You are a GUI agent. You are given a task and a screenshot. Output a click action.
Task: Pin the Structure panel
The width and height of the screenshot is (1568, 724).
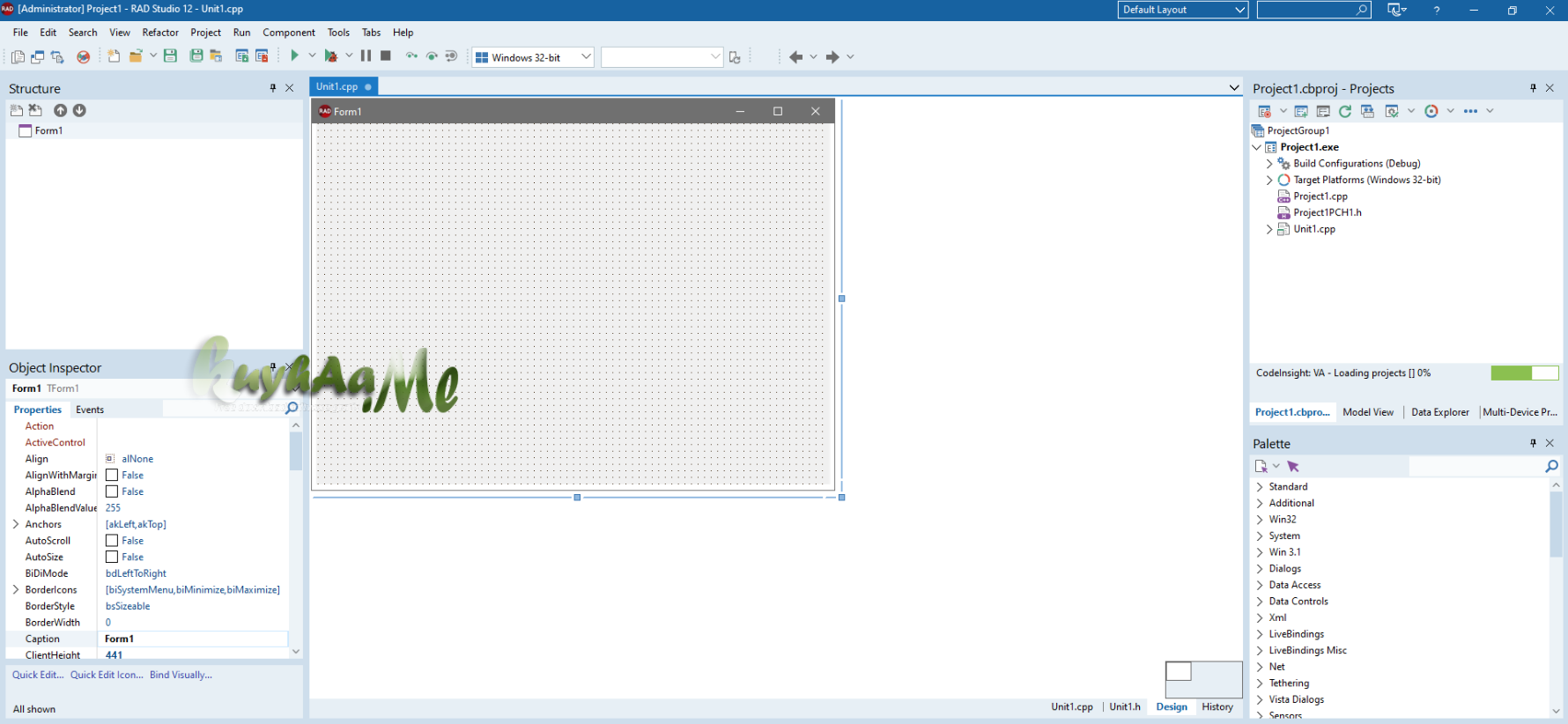[273, 88]
